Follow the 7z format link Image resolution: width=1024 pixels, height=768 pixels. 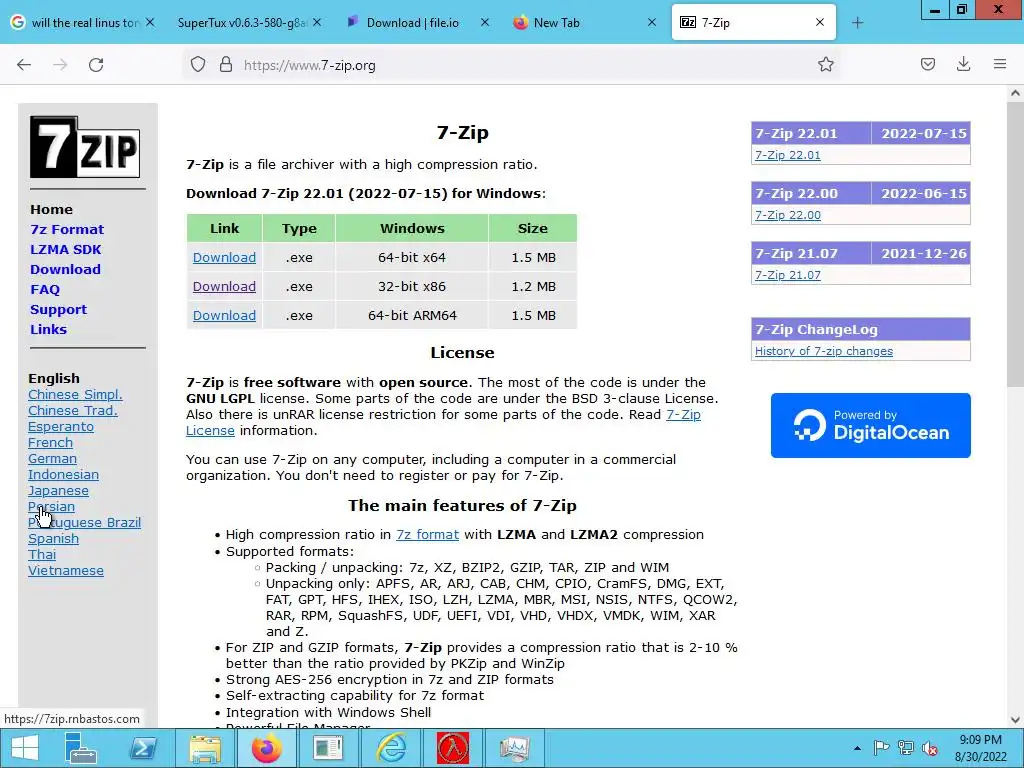(427, 534)
